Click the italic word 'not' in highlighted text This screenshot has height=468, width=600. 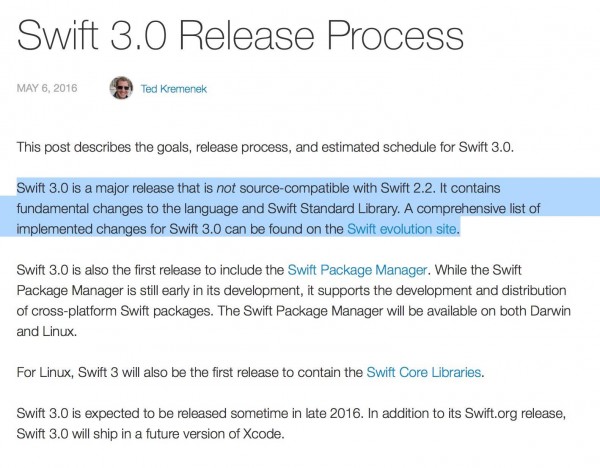coord(226,188)
